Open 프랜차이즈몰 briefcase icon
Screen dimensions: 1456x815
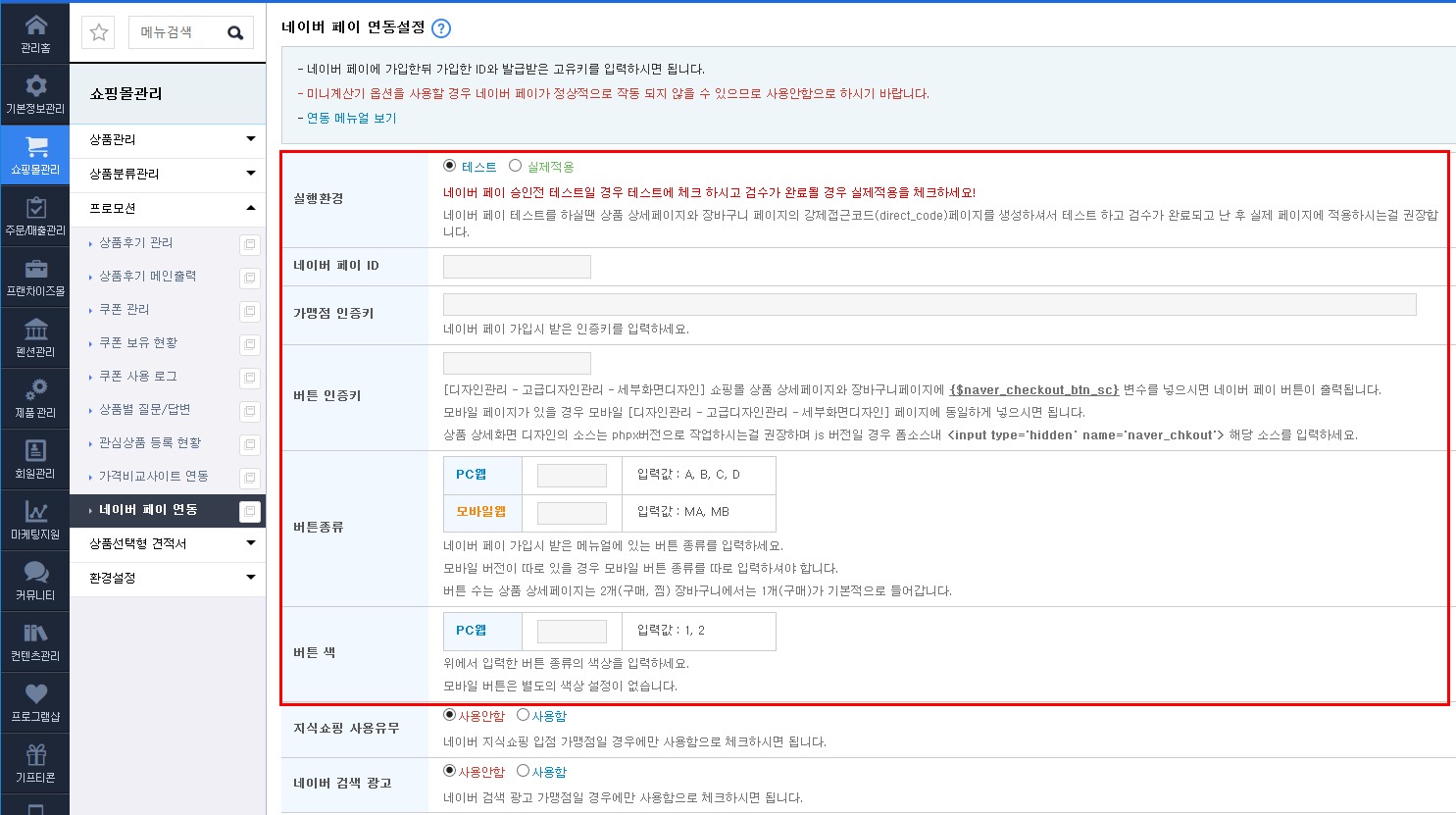pyautogui.click(x=35, y=269)
